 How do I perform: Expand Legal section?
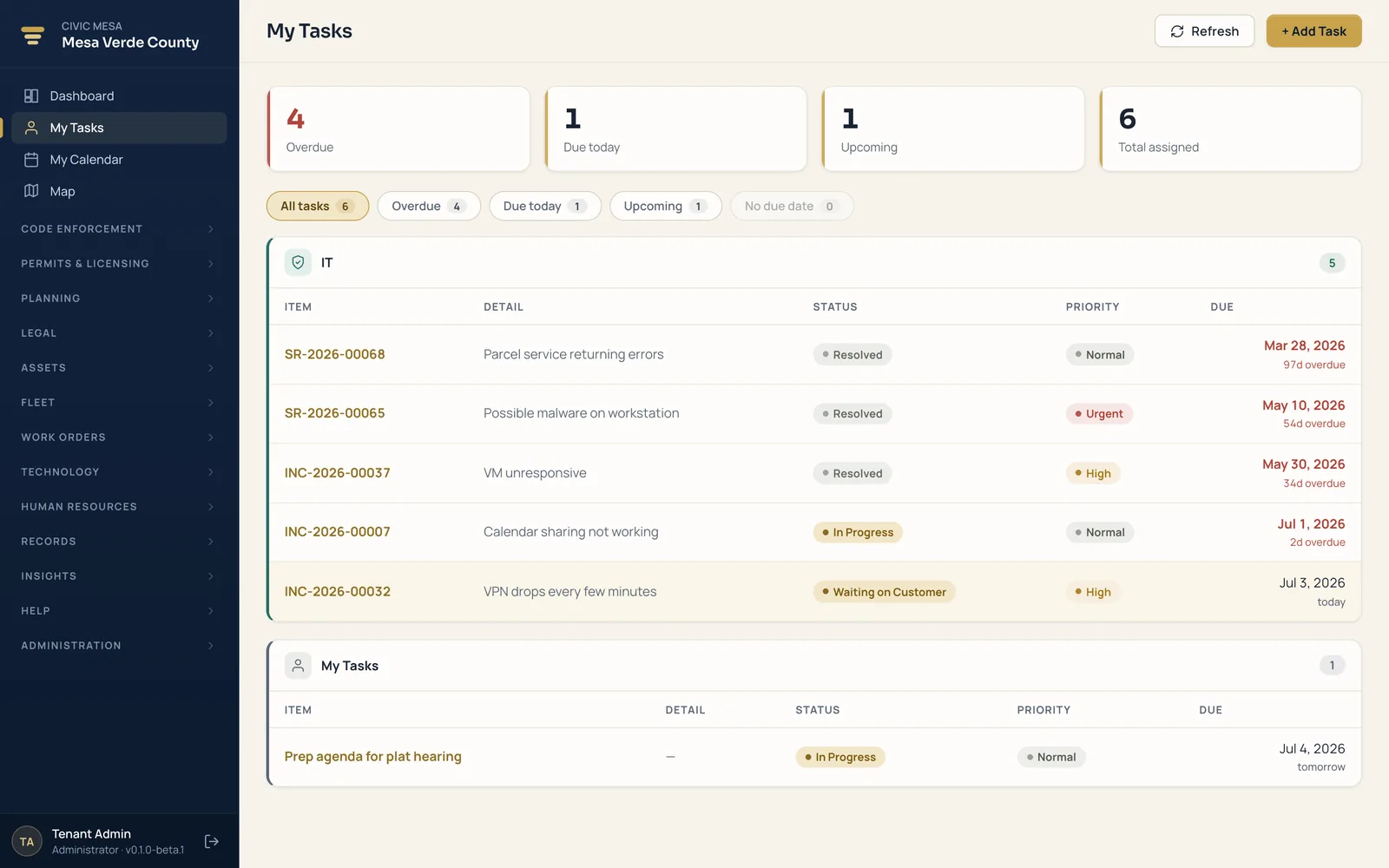[x=119, y=333]
